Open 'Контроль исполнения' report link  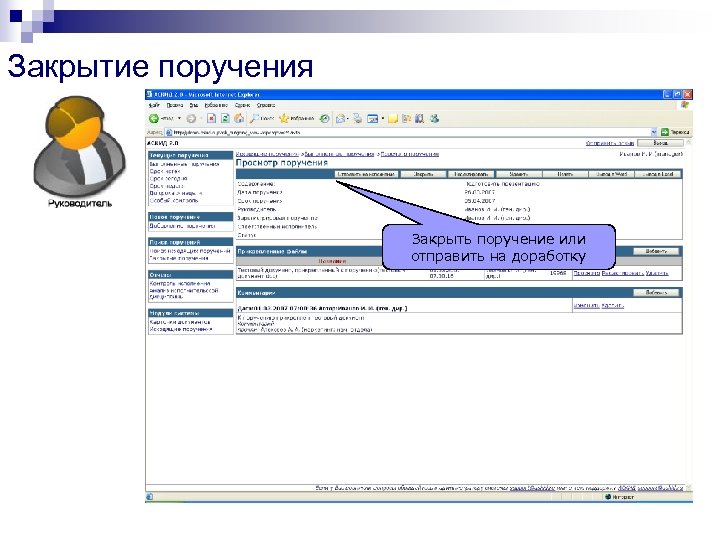[180, 284]
